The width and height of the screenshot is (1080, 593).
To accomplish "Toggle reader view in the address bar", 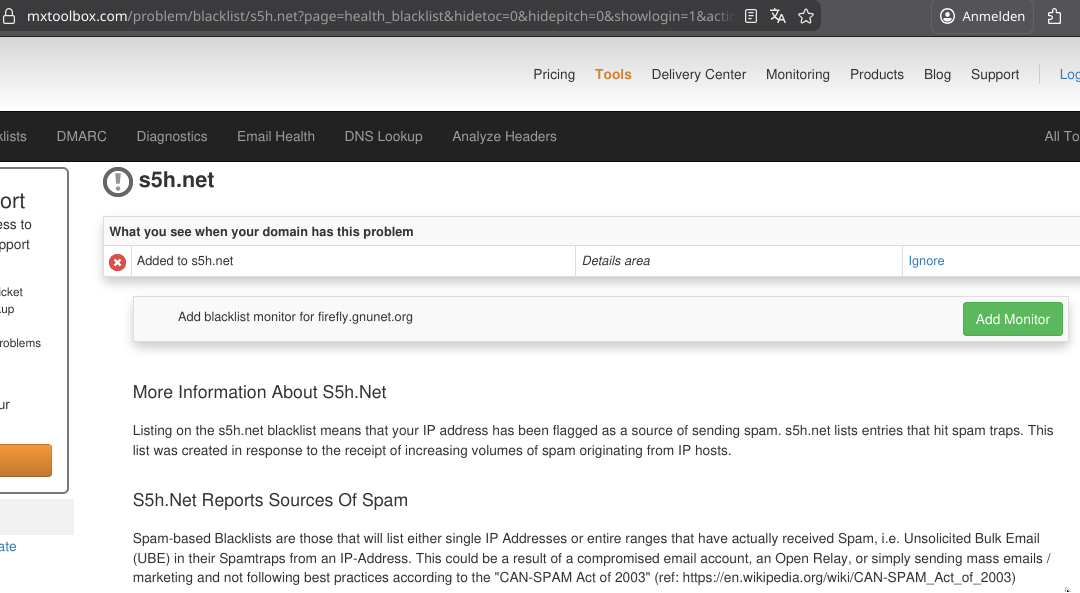I will 751,16.
